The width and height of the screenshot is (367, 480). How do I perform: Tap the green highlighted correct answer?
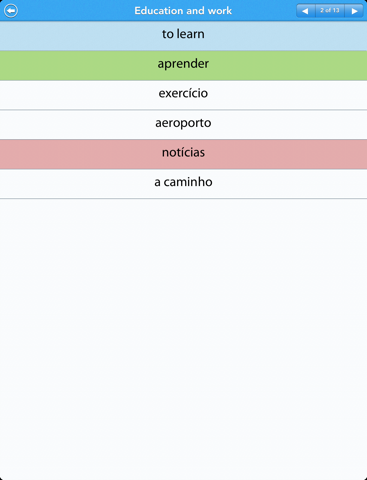[183, 65]
